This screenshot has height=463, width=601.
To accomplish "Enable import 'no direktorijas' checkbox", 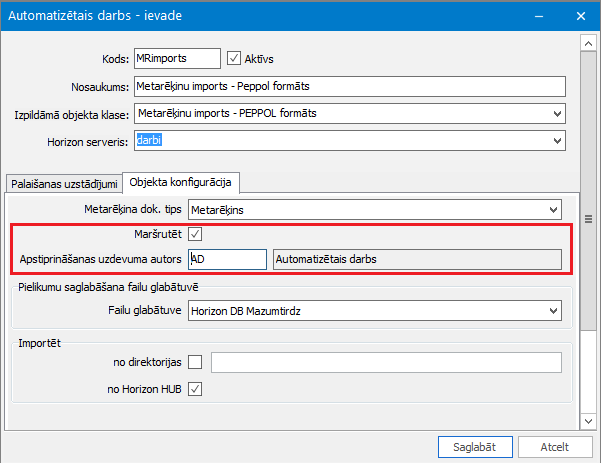I will pos(196,362).
